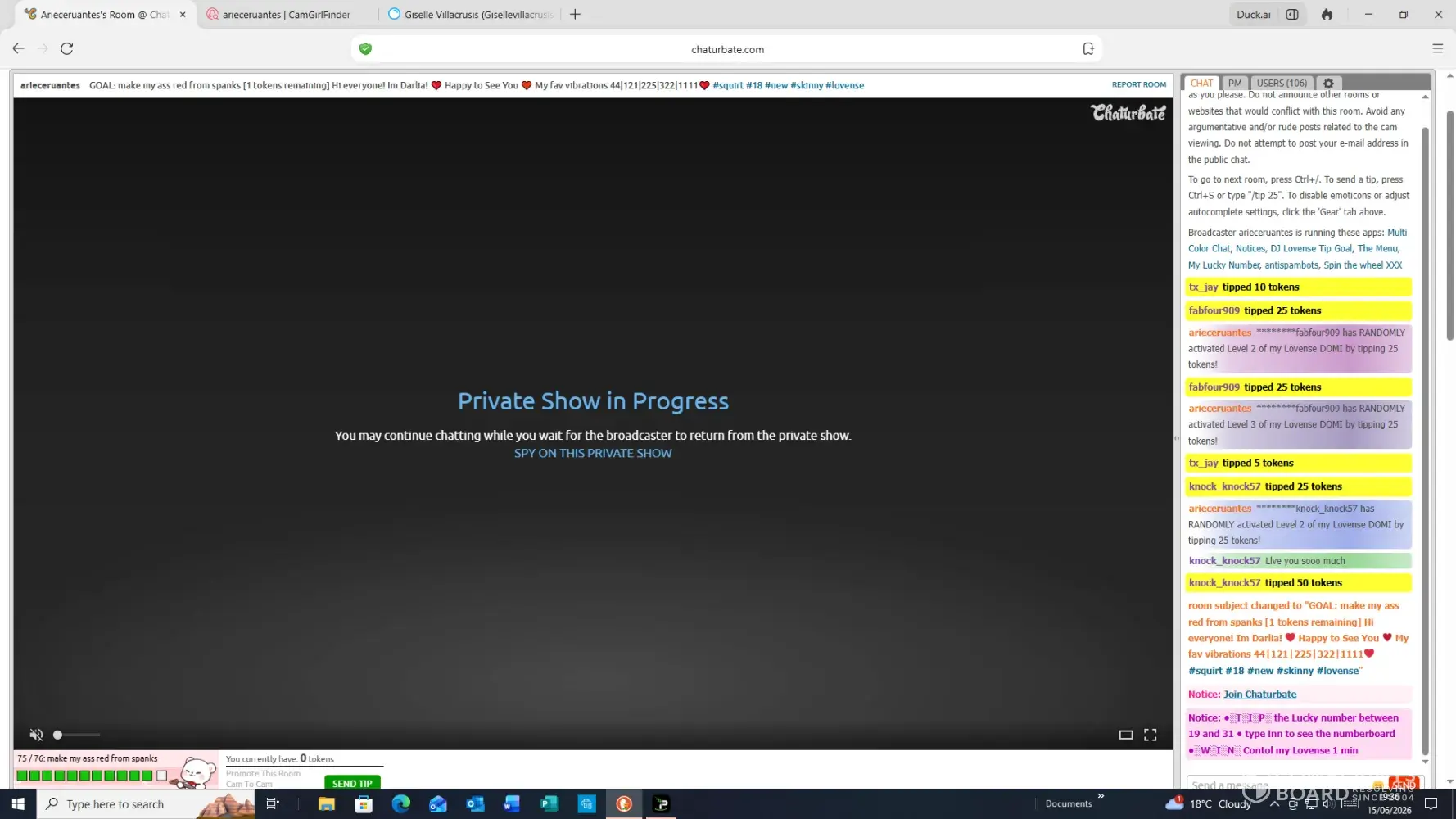Image resolution: width=1456 pixels, height=819 pixels.
Task: Click the 'antispambots' app link
Action: click(1291, 265)
